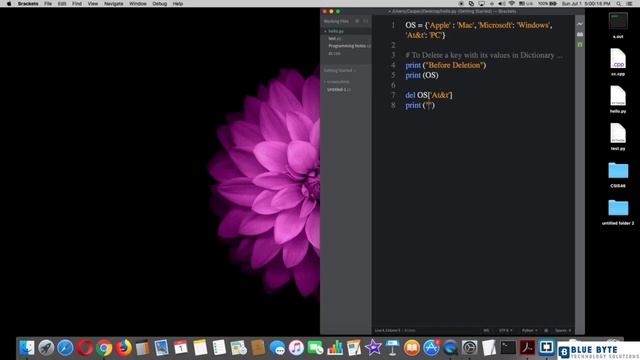Viewport: 640px width, 360px height.
Task: Open Finder from the dock
Action: pyautogui.click(x=27, y=348)
